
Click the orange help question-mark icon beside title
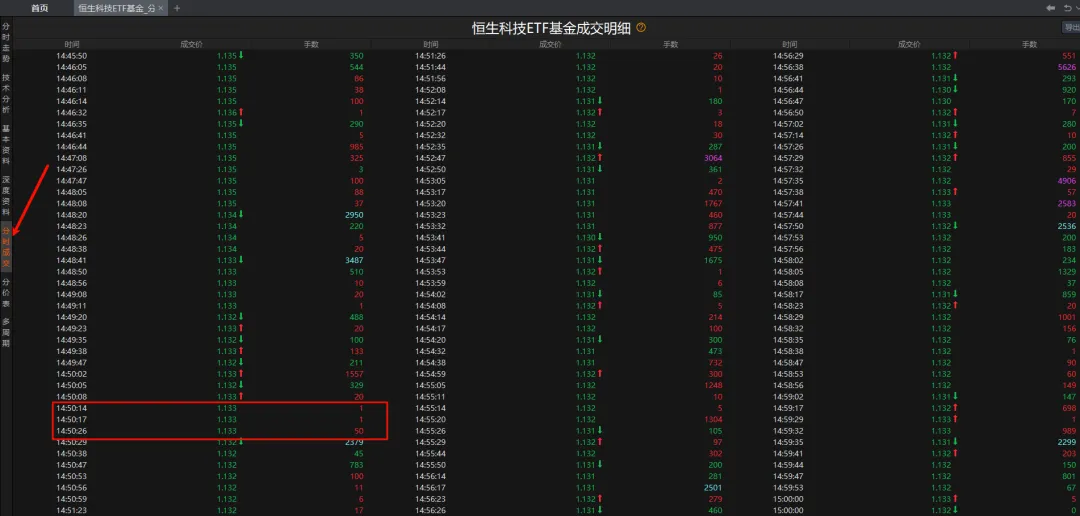[641, 28]
